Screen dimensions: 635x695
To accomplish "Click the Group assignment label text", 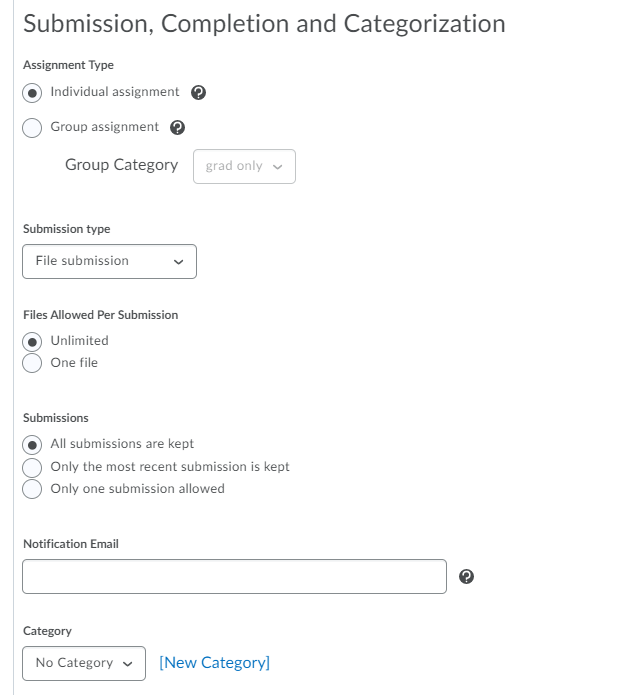I will coord(105,127).
